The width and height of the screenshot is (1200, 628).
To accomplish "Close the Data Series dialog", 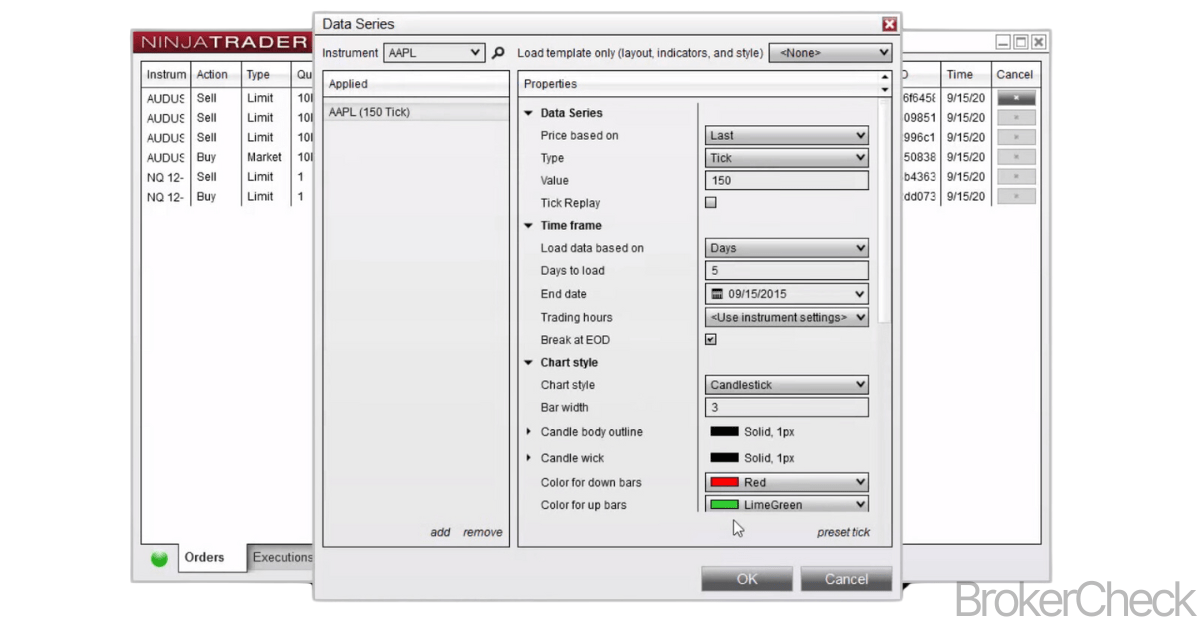I will (x=889, y=24).
